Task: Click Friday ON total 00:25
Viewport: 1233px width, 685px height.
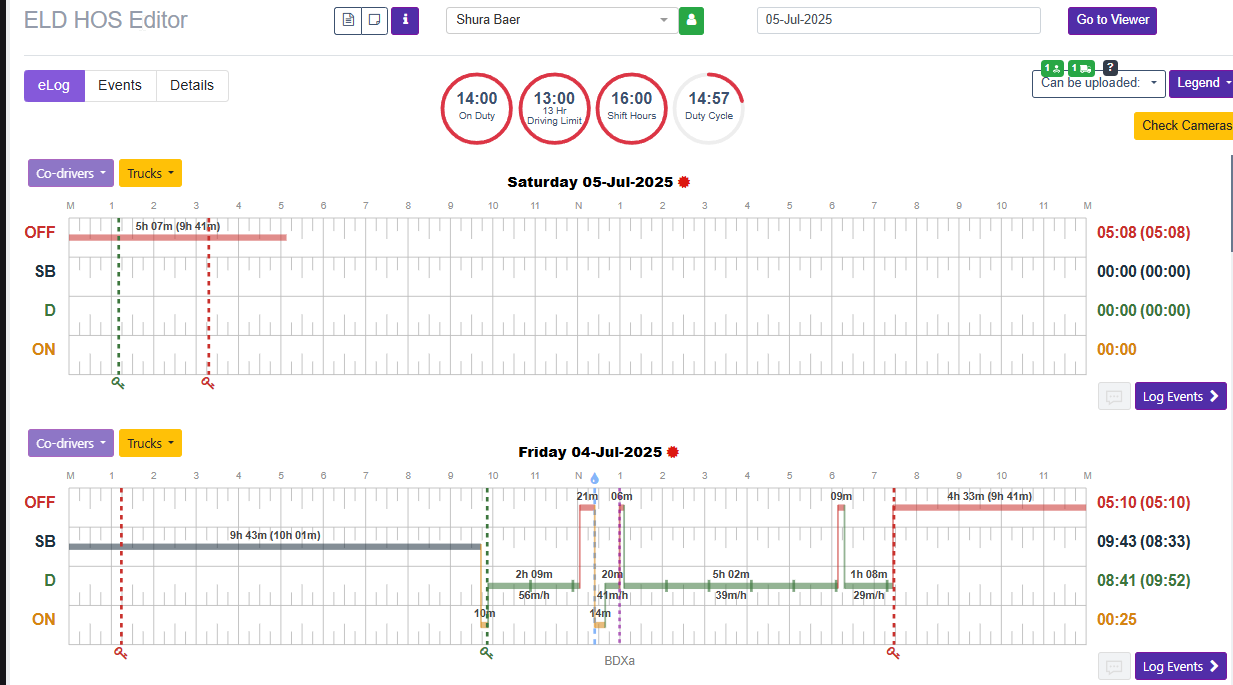Action: click(x=1117, y=619)
